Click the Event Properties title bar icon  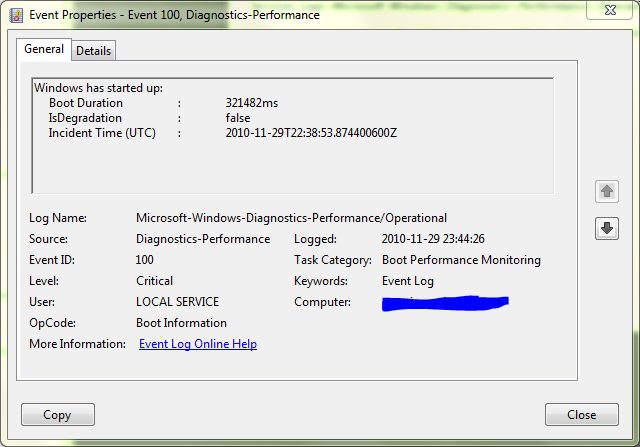pyautogui.click(x=16, y=15)
